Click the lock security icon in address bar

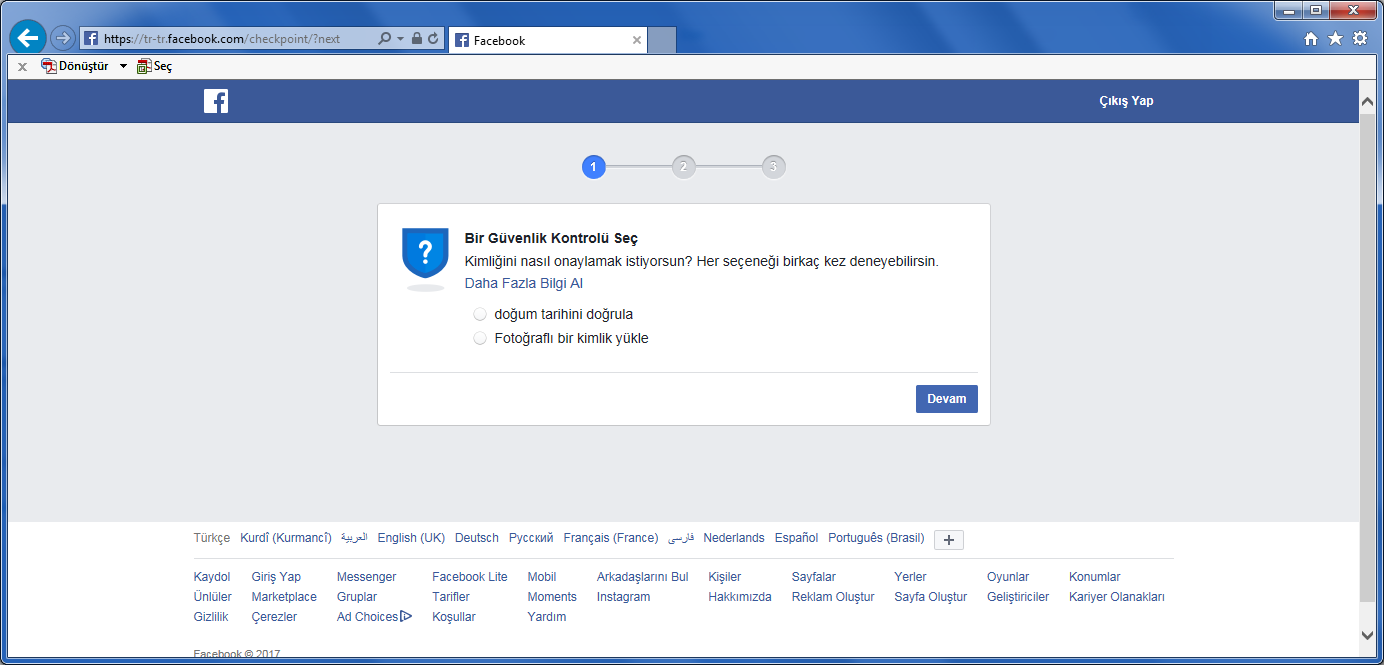pos(416,39)
